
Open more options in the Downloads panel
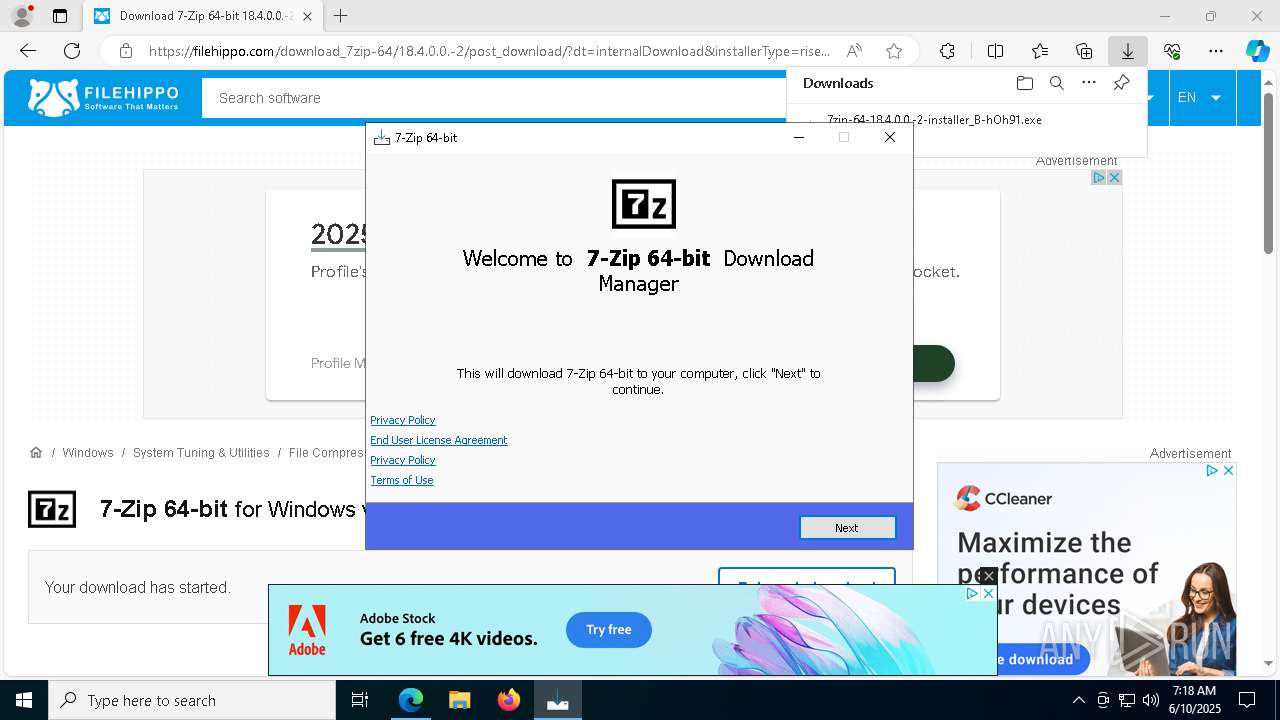click(x=1089, y=83)
